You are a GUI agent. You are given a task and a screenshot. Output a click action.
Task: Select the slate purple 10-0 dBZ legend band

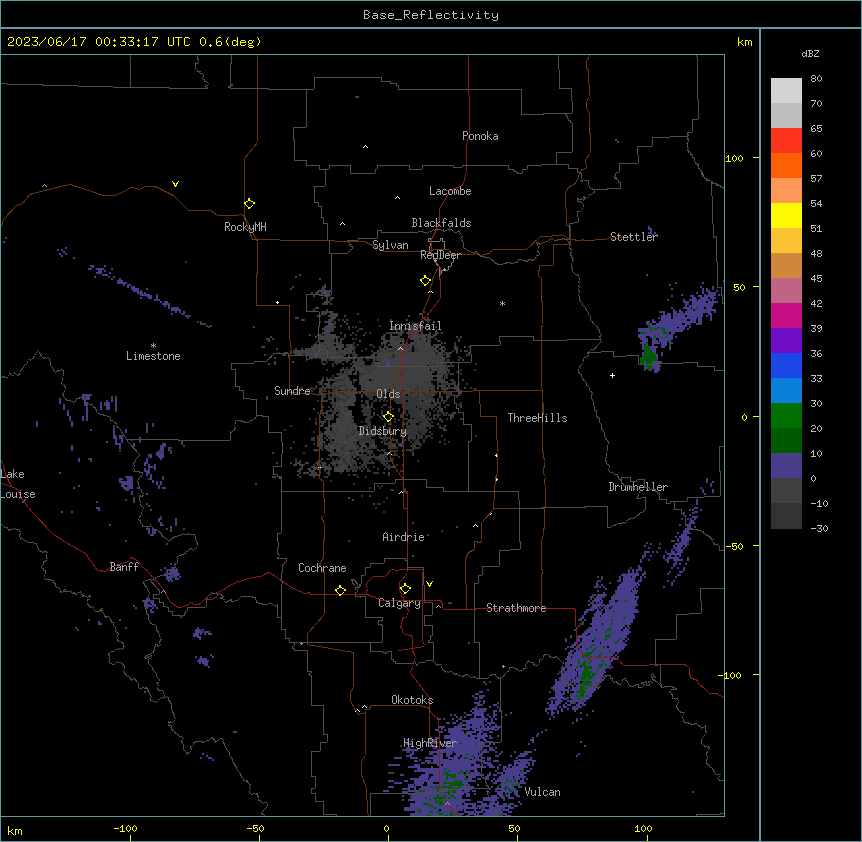(786, 466)
